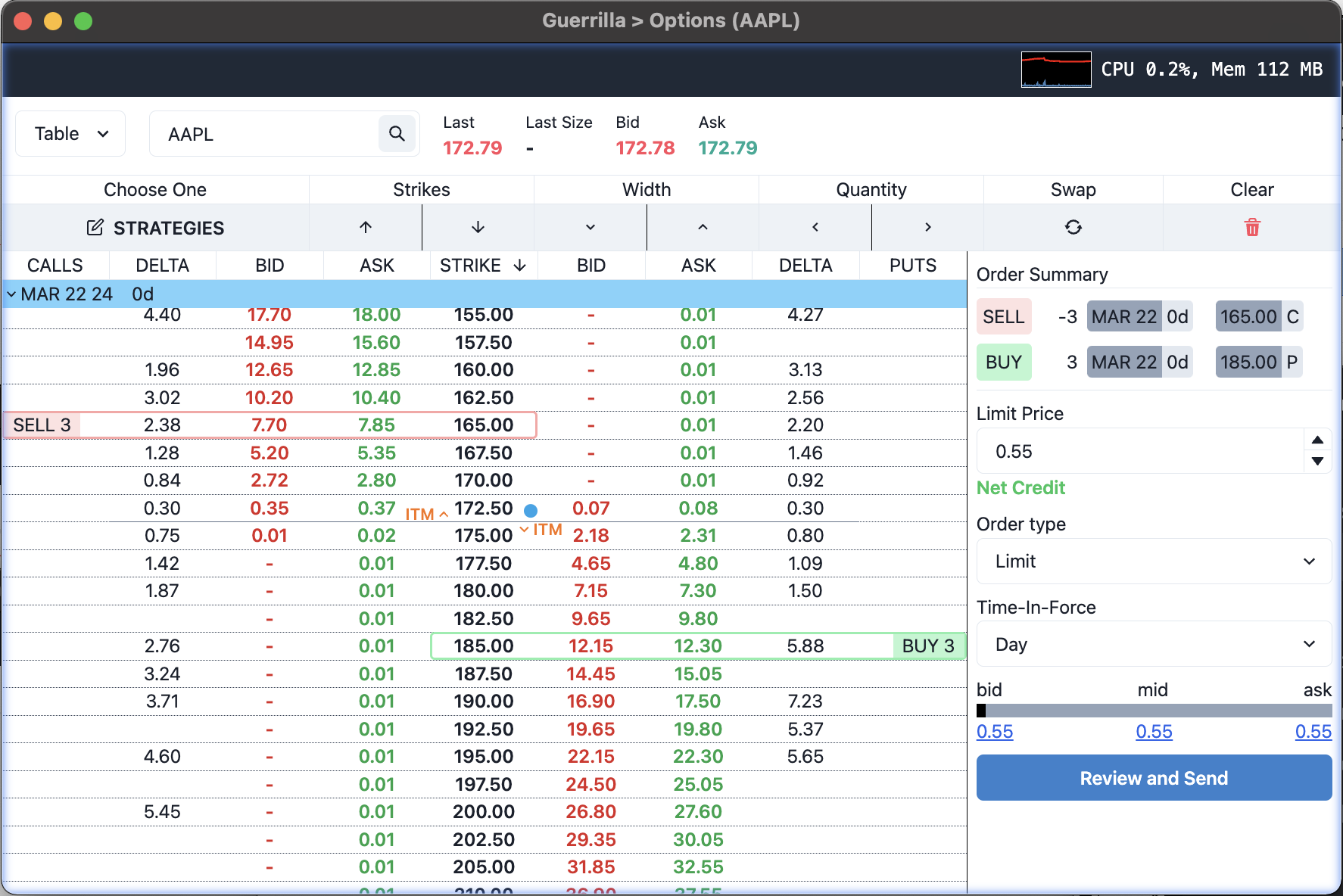Click the underlying Bid 172.78 value
The image size is (1343, 896).
point(645,148)
